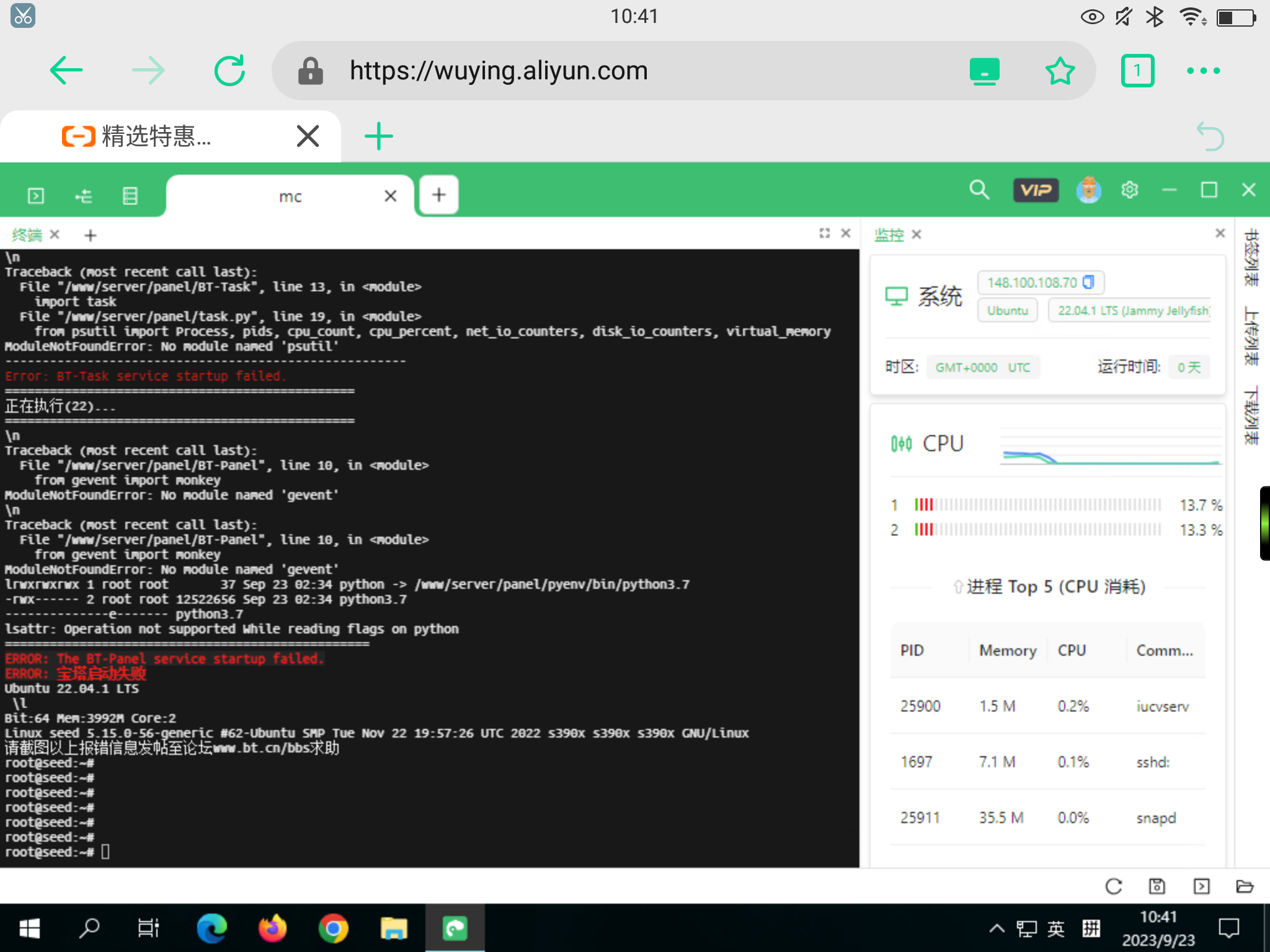Sort by CPU column header
The width and height of the screenshot is (1270, 952).
tap(1072, 650)
